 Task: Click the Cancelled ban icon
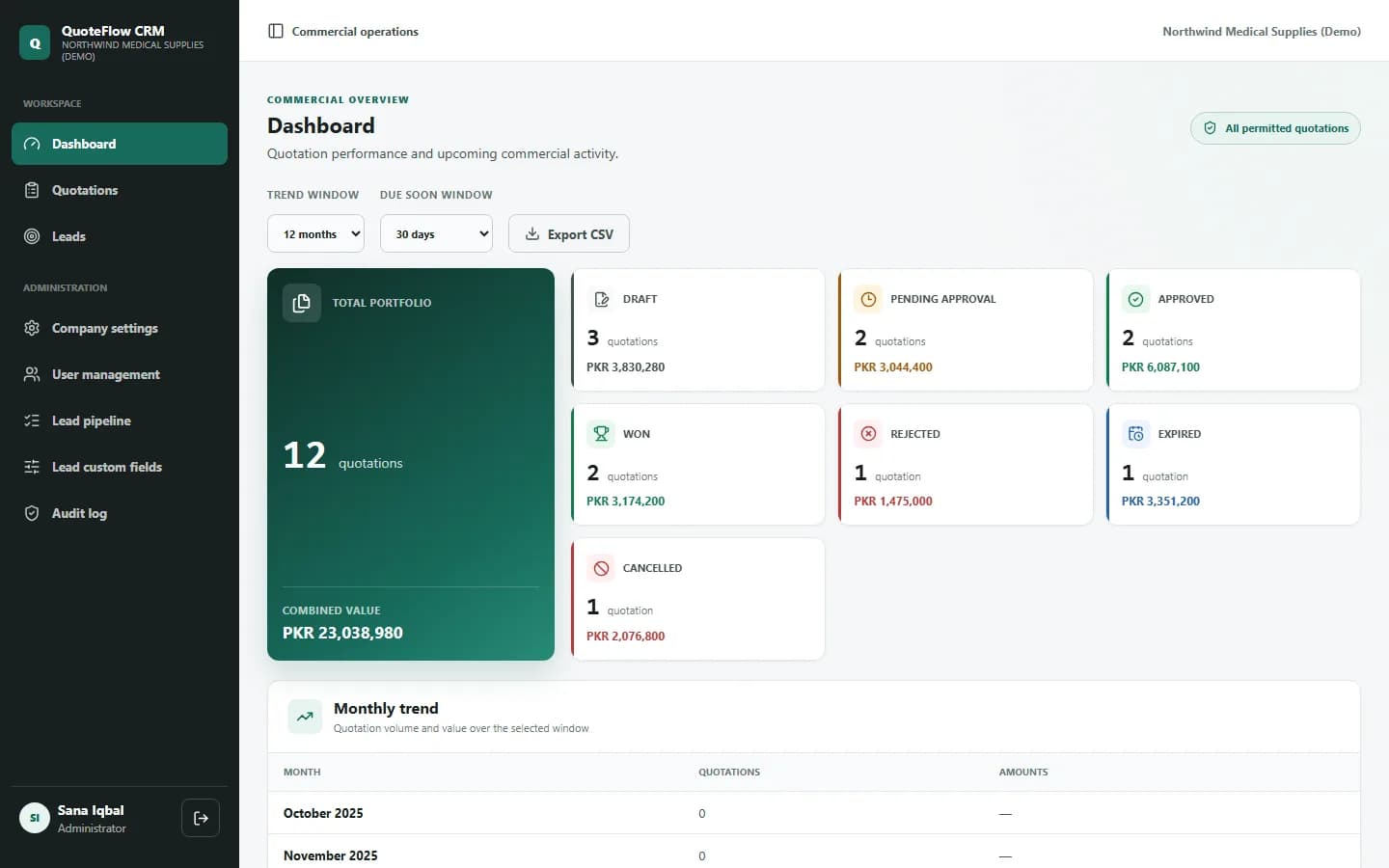tap(601, 568)
